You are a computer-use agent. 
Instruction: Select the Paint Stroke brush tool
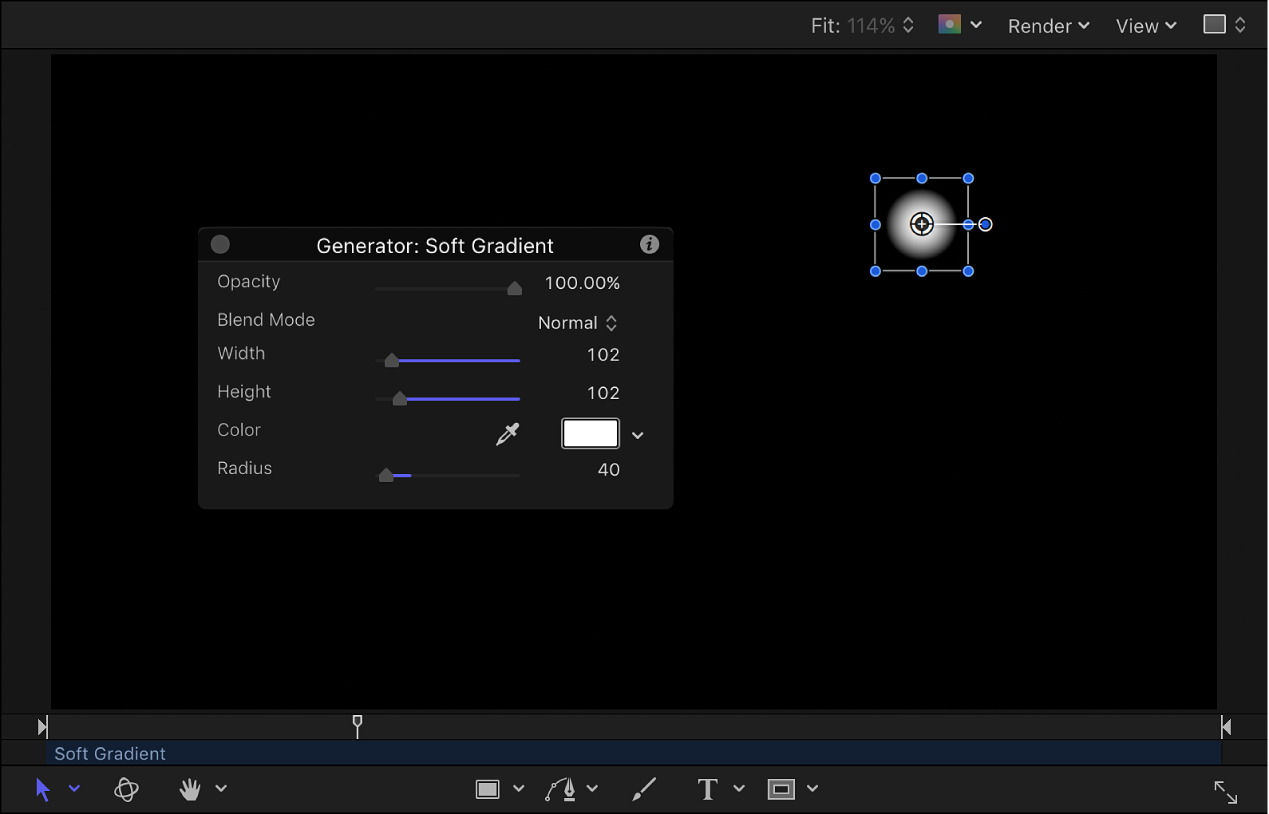(644, 789)
